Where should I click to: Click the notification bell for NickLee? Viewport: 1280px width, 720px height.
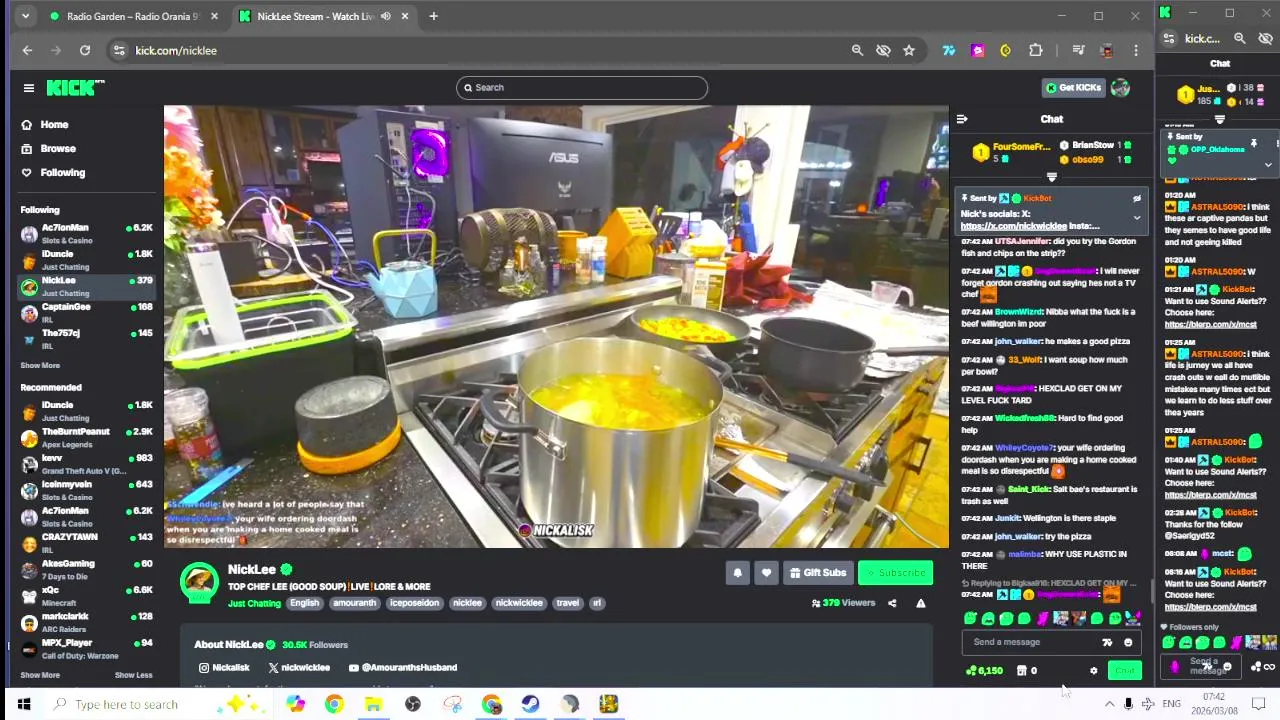pos(738,573)
